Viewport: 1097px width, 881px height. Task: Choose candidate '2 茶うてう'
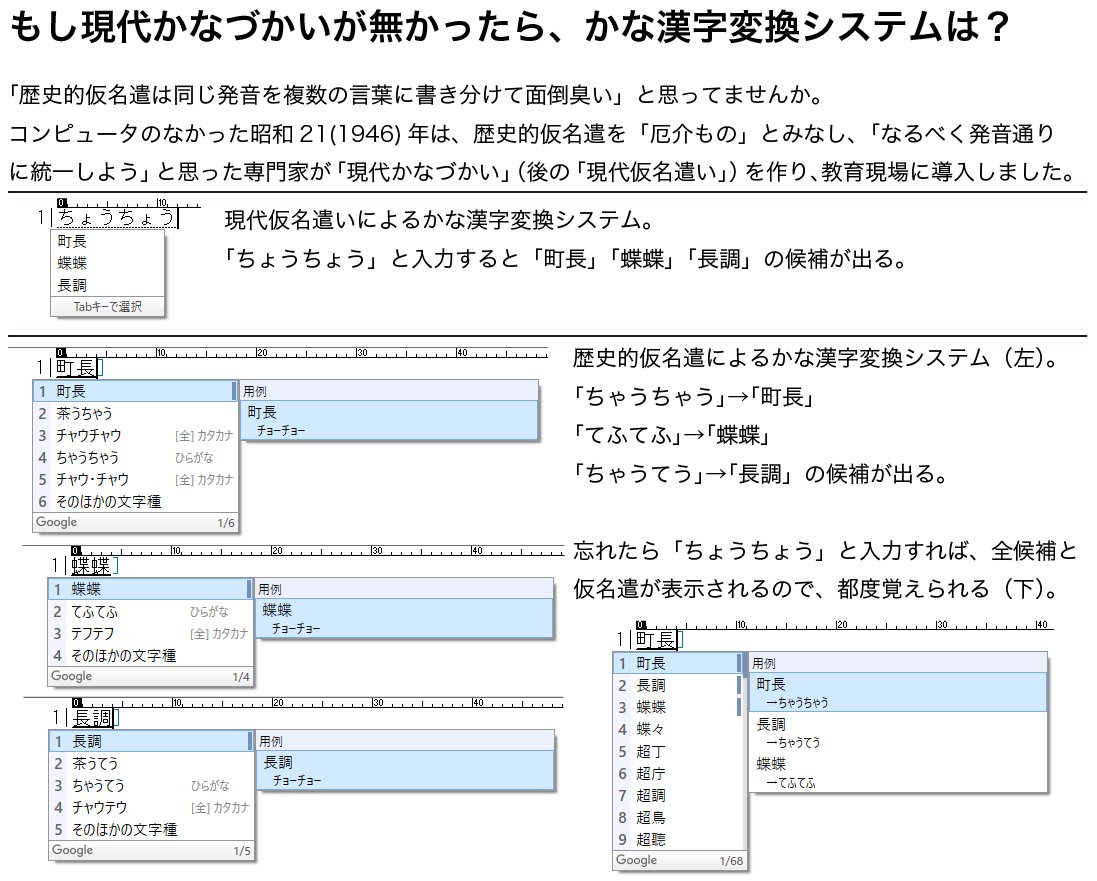tap(150, 763)
